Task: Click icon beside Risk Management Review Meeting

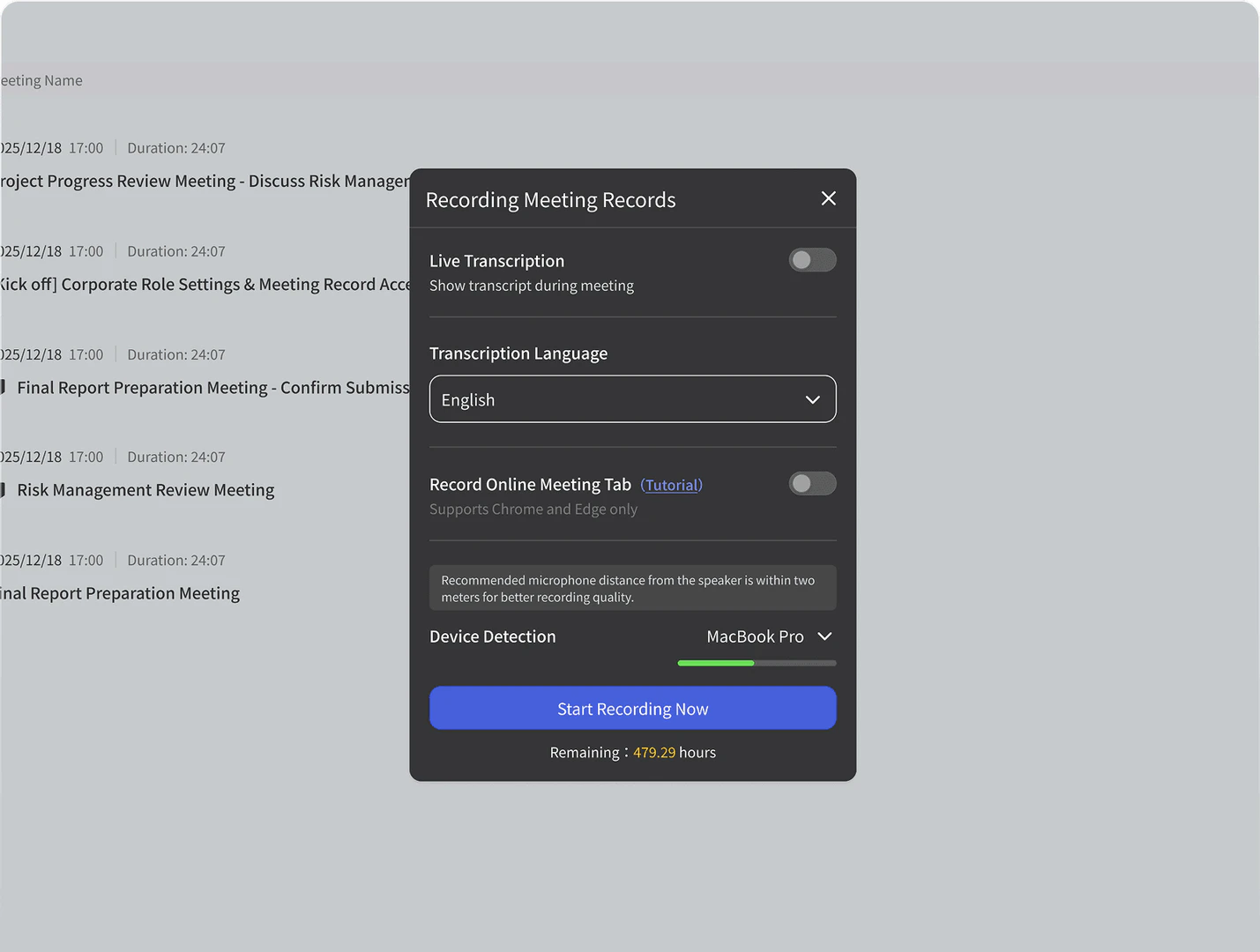Action: [4, 490]
